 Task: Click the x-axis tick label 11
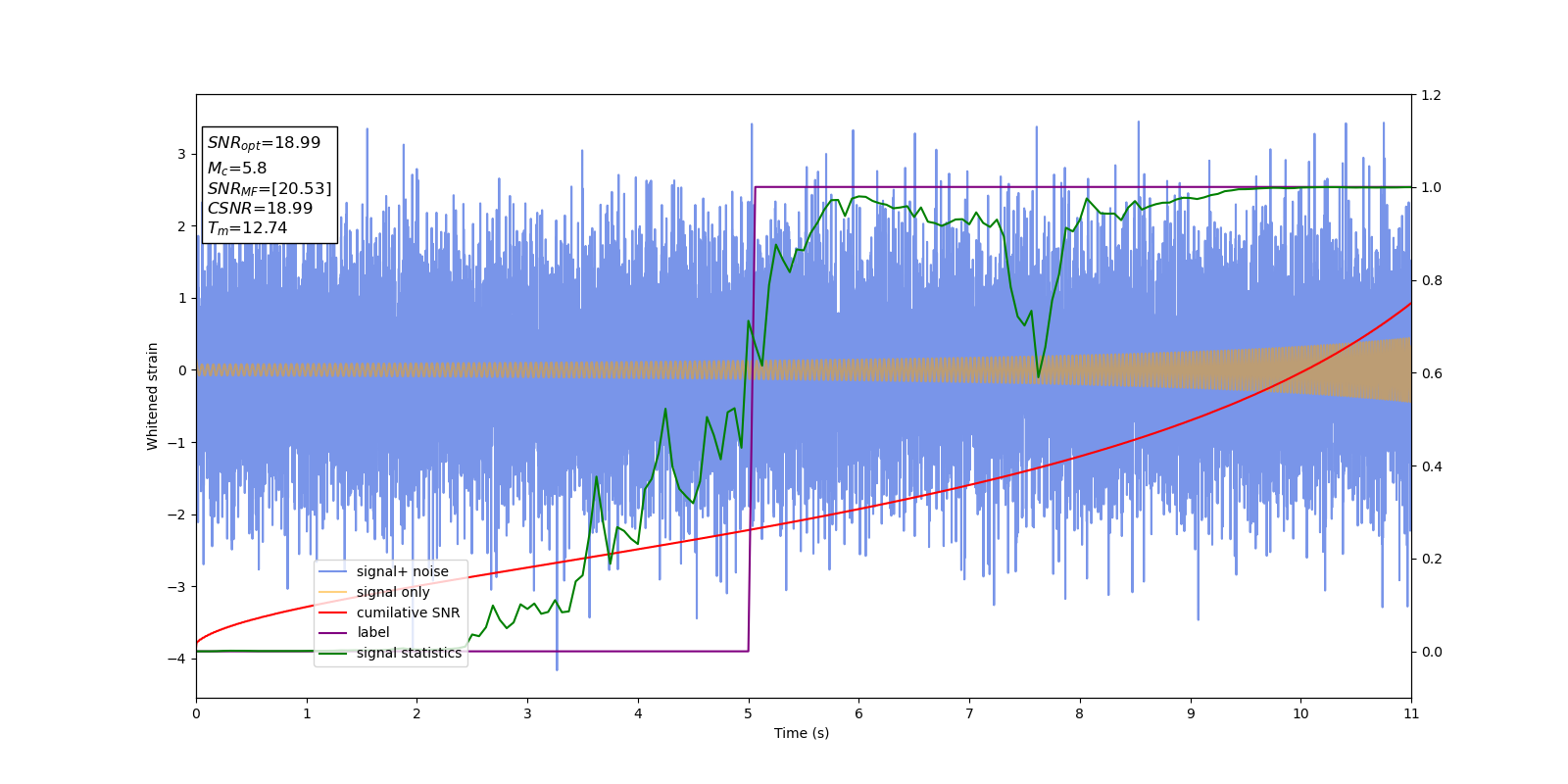pos(1411,713)
